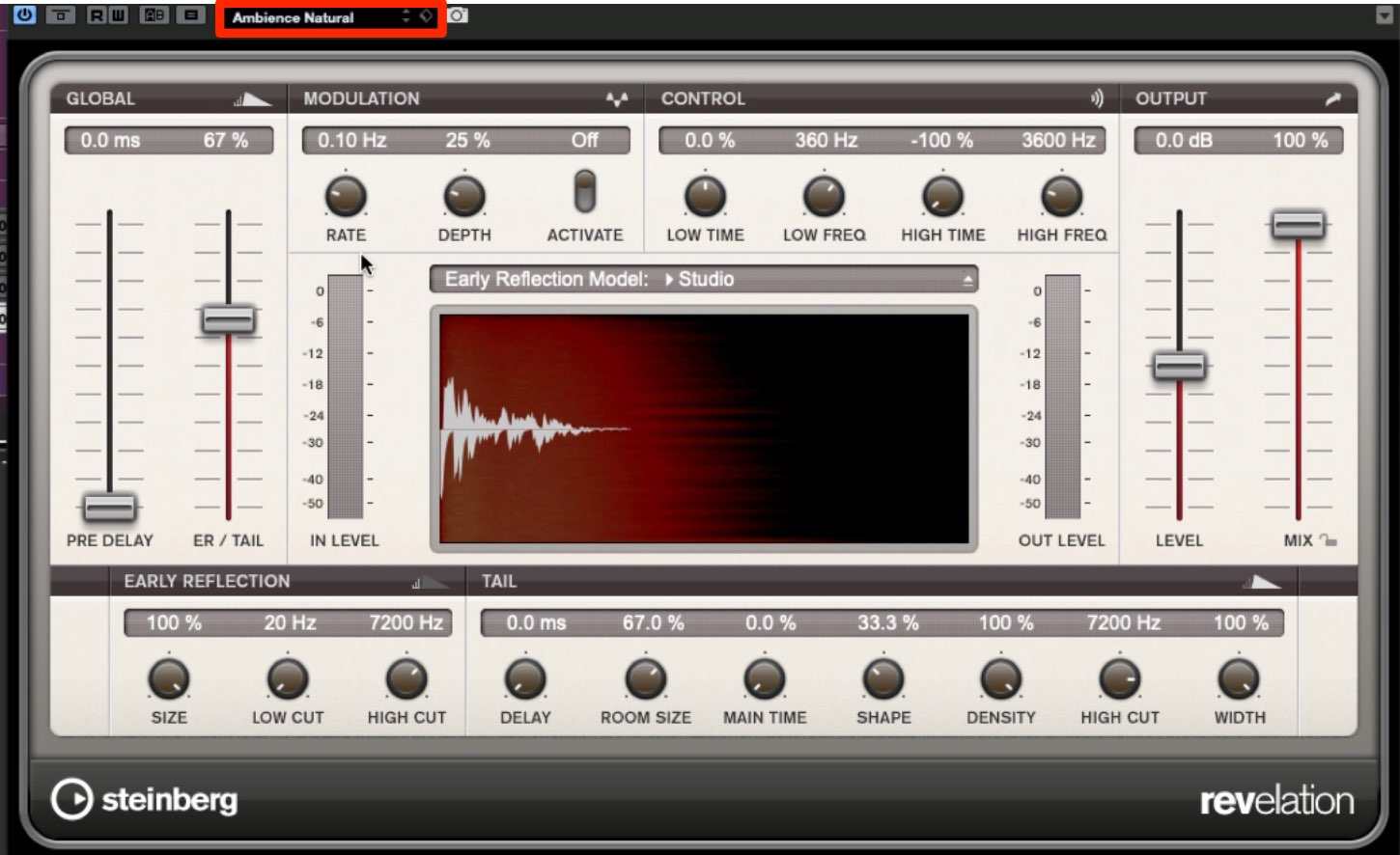
Task: Toggle the plugin power/activate button
Action: [24, 14]
